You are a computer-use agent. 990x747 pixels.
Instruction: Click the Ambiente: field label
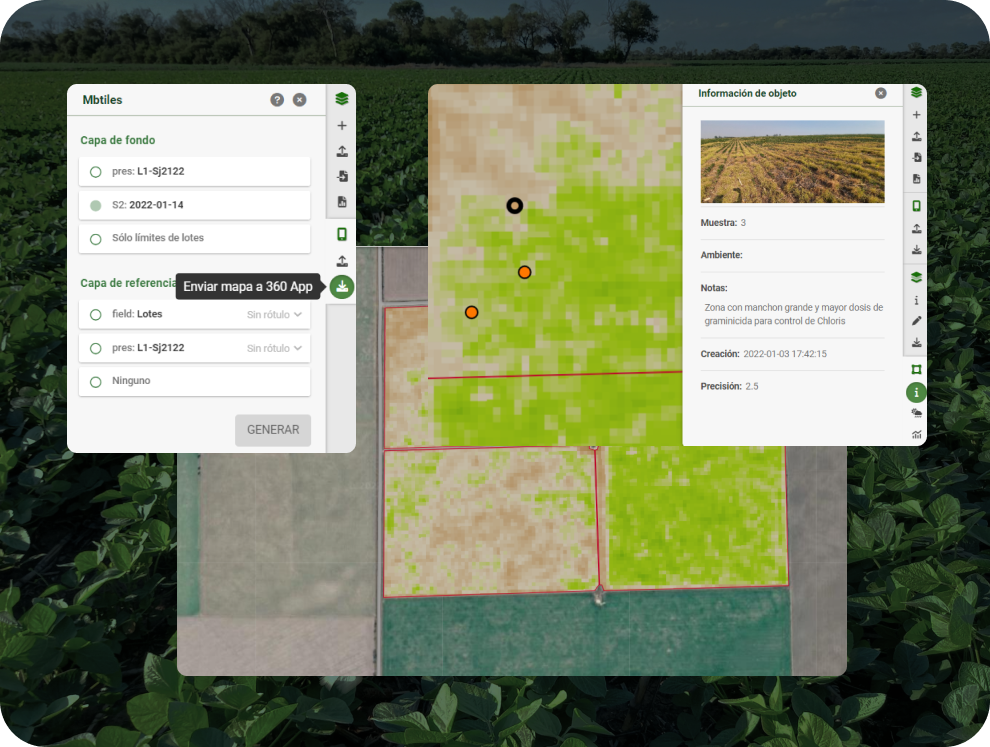click(x=721, y=255)
